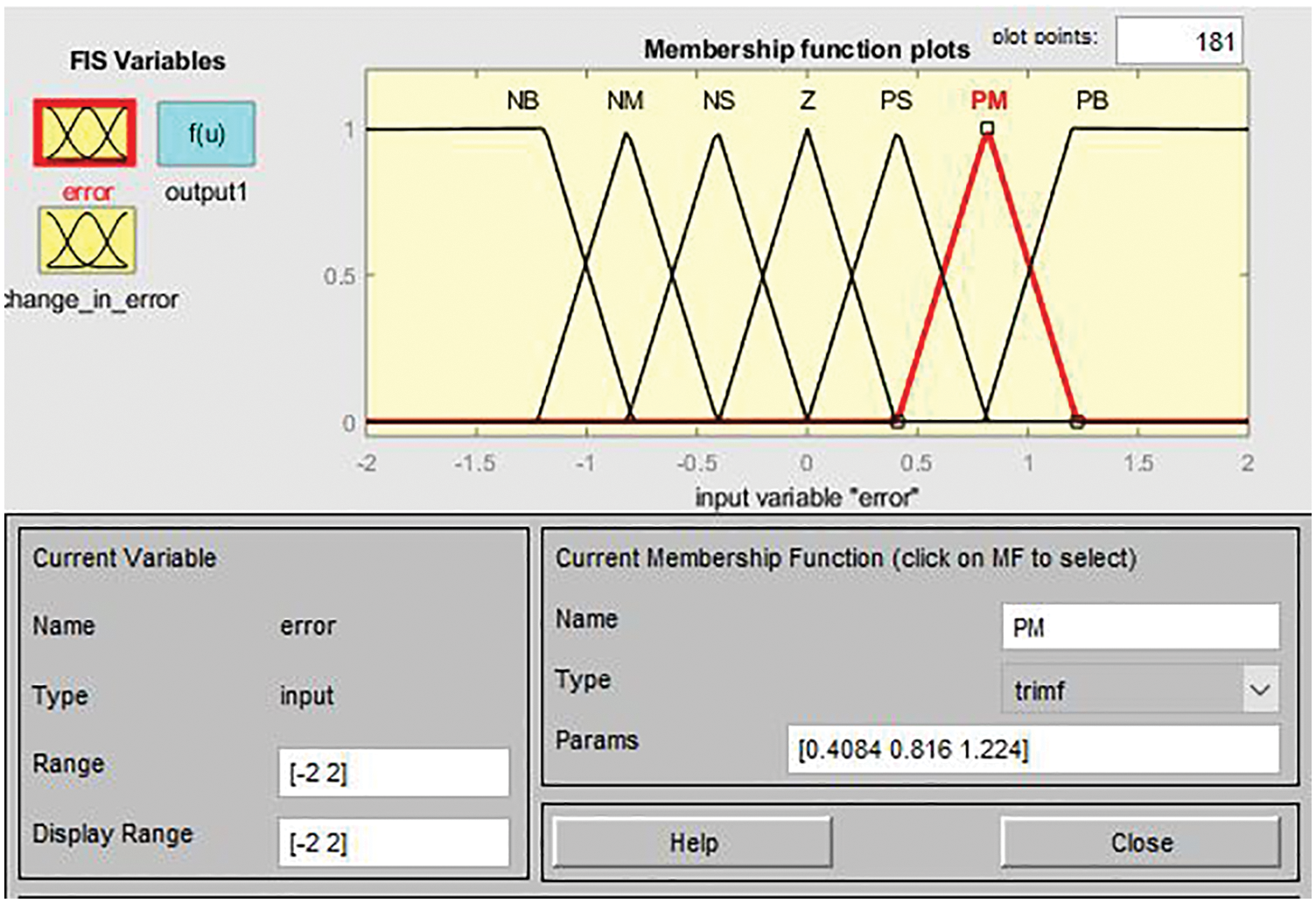
Task: Select the NS membership function label
Action: (718, 101)
